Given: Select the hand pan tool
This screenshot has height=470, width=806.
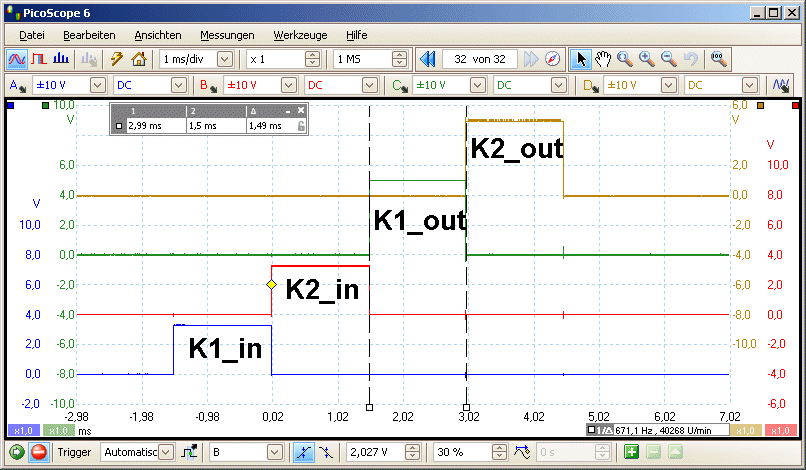Looking at the screenshot, I should pyautogui.click(x=603, y=59).
